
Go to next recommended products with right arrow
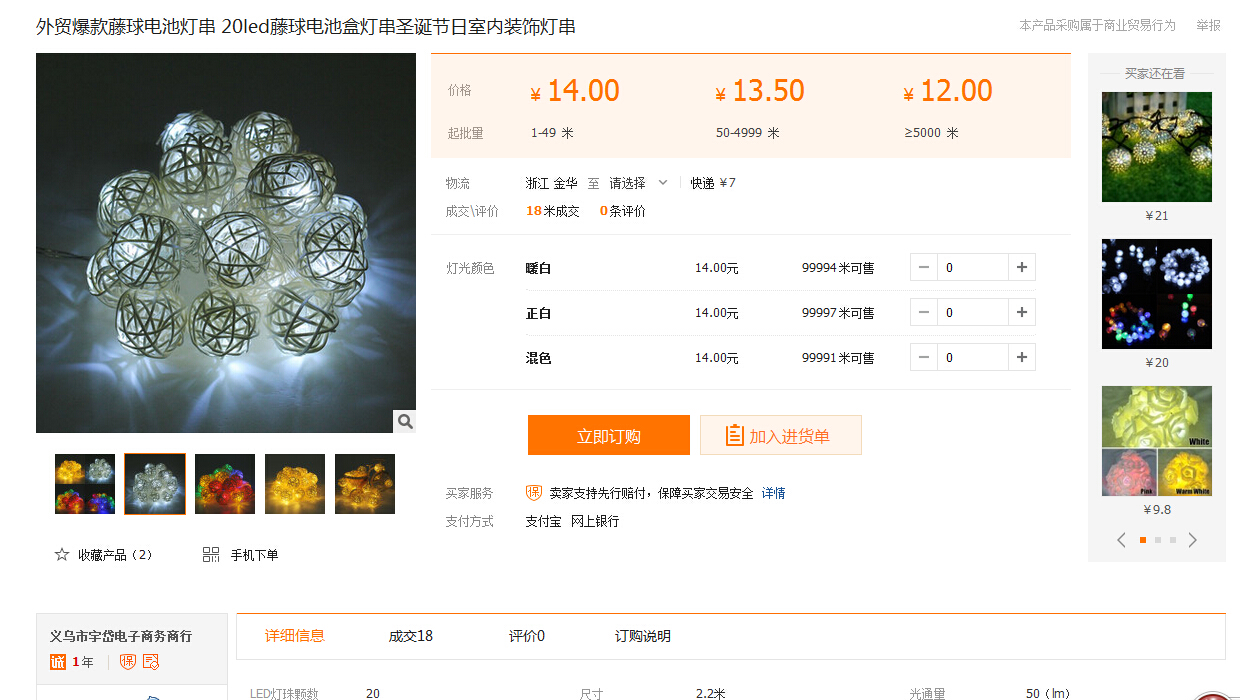[x=1192, y=540]
